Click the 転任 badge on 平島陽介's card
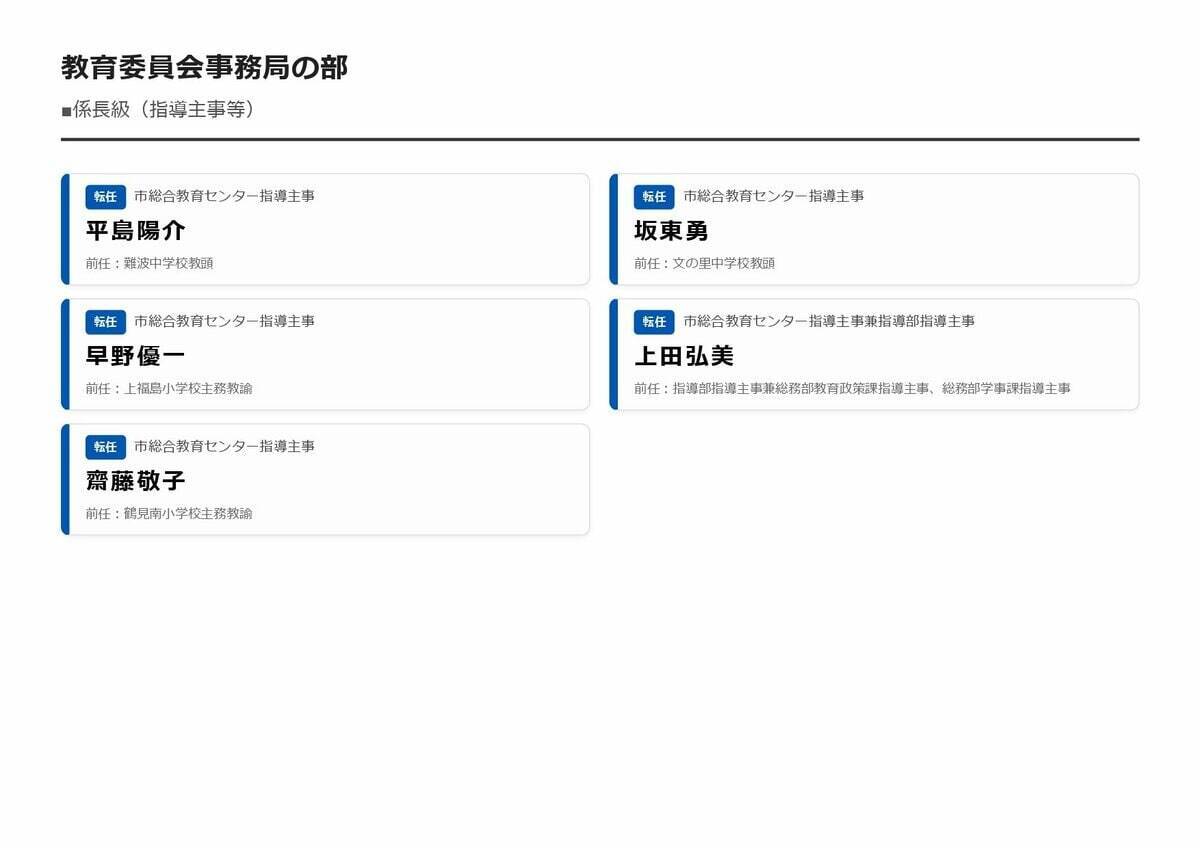This screenshot has width=1200, height=848. click(x=105, y=197)
